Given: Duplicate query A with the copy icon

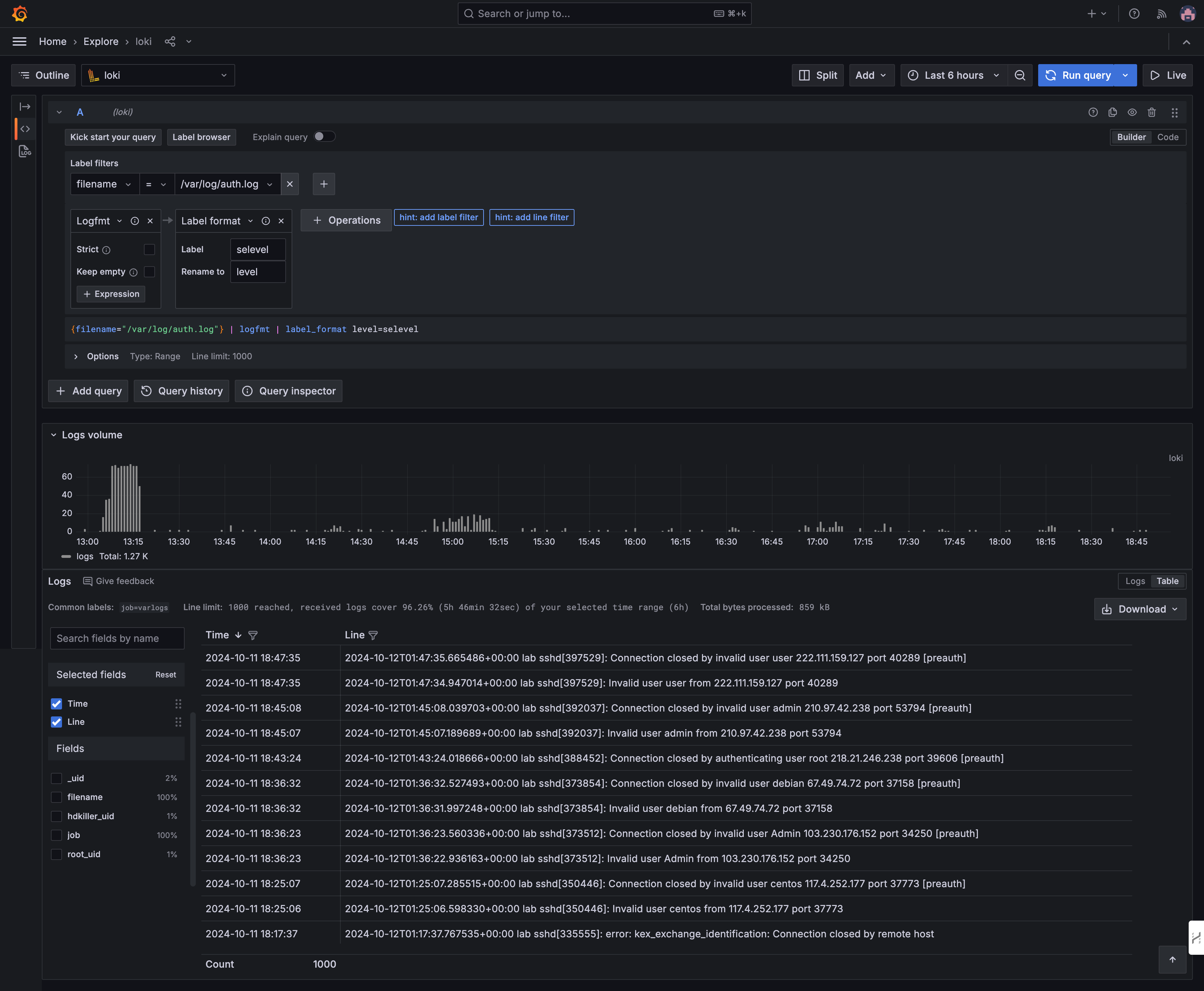Looking at the screenshot, I should 1112,113.
